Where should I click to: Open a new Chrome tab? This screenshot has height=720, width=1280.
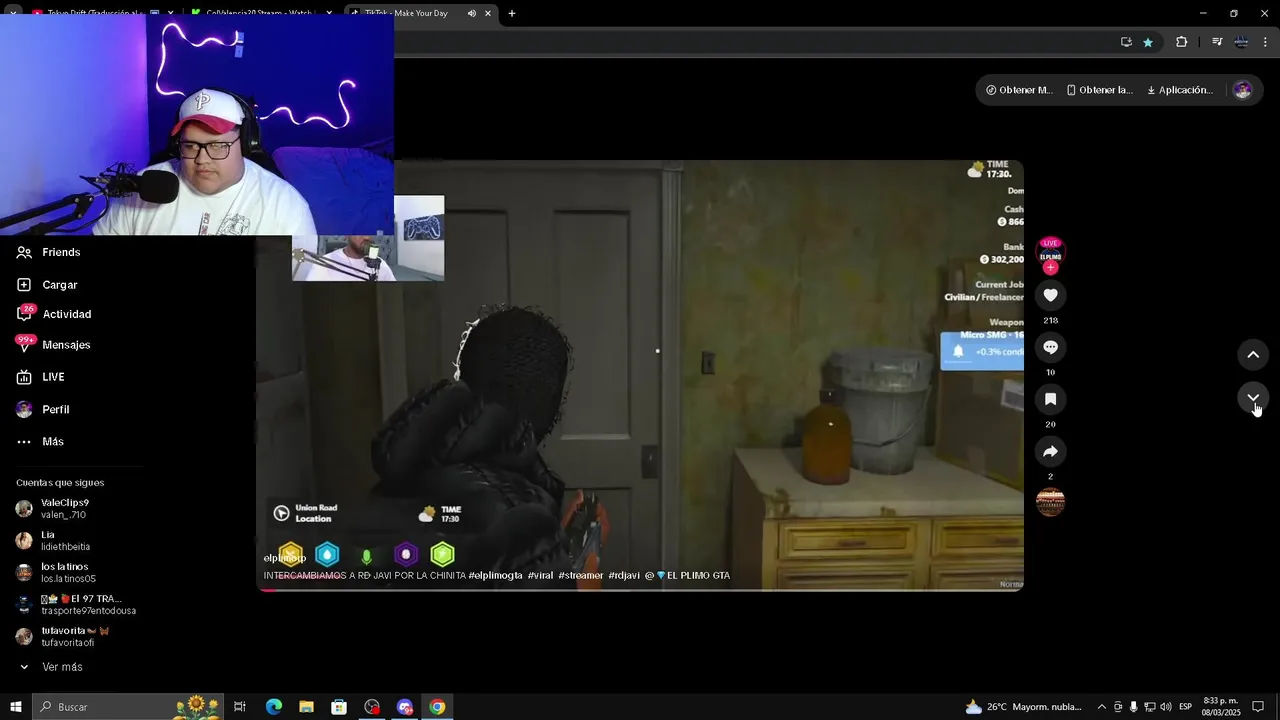pos(512,13)
